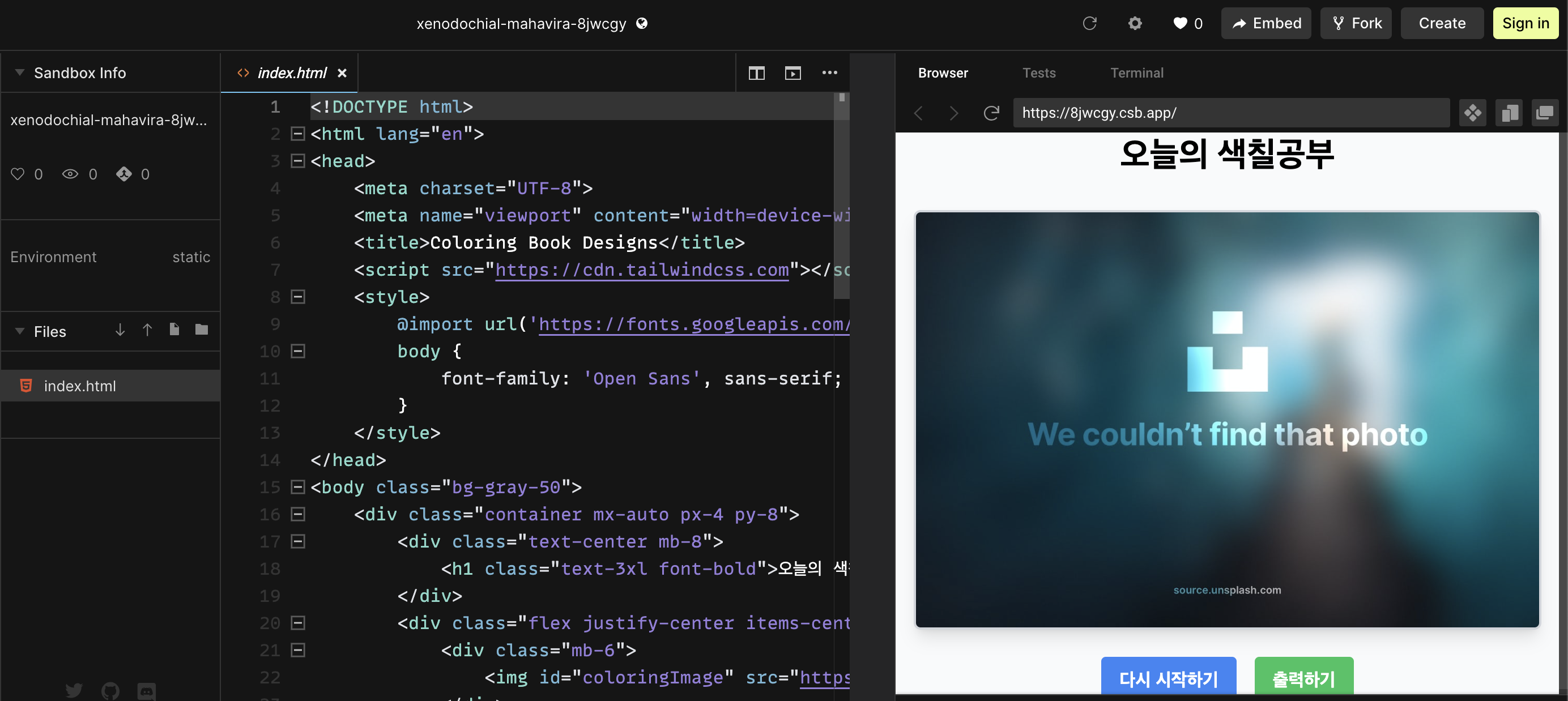Click the Sign in button
This screenshot has width=1568, height=701.
click(1525, 23)
